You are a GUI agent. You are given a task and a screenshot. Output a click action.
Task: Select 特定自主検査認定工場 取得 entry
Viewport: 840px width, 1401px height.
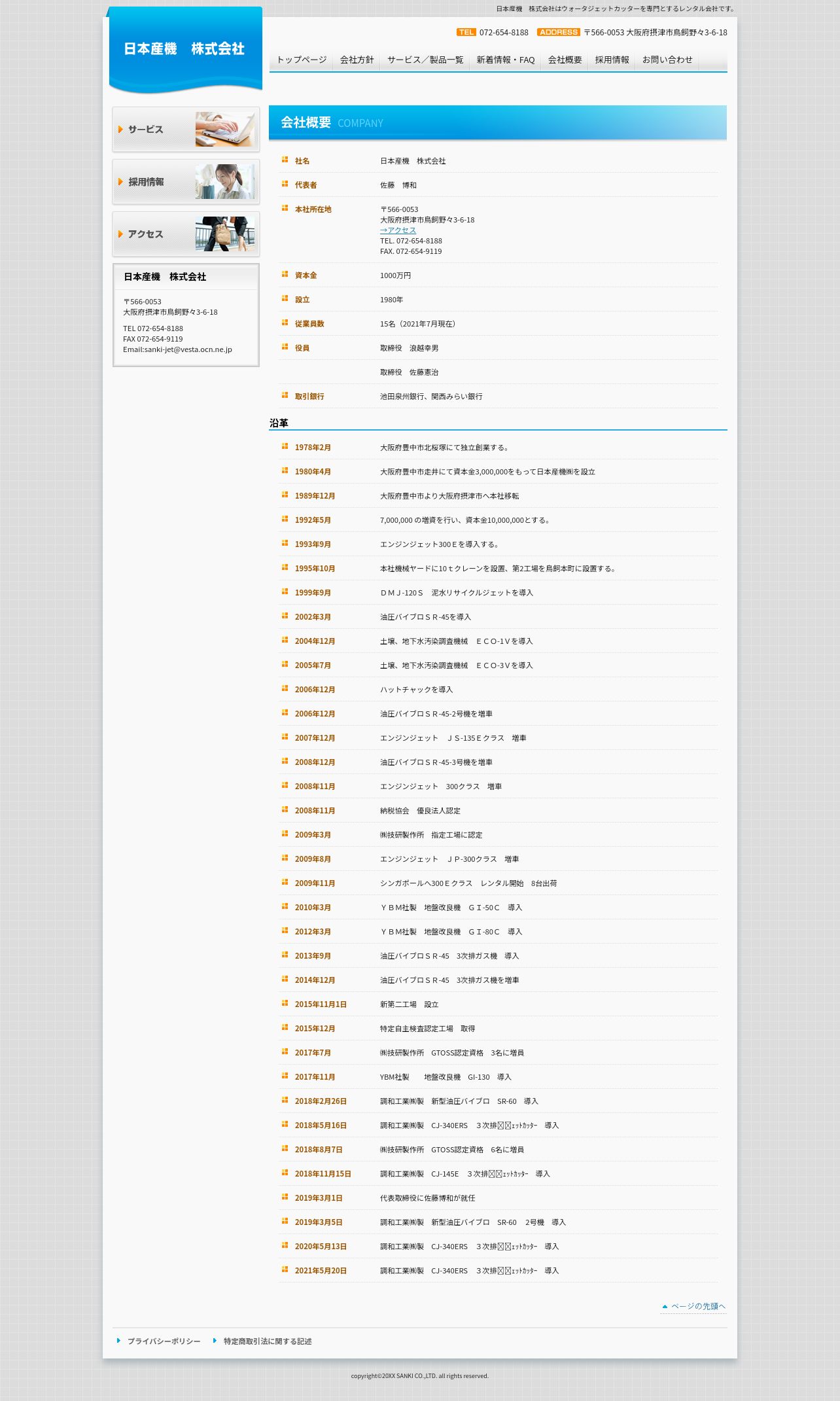pyautogui.click(x=427, y=1029)
